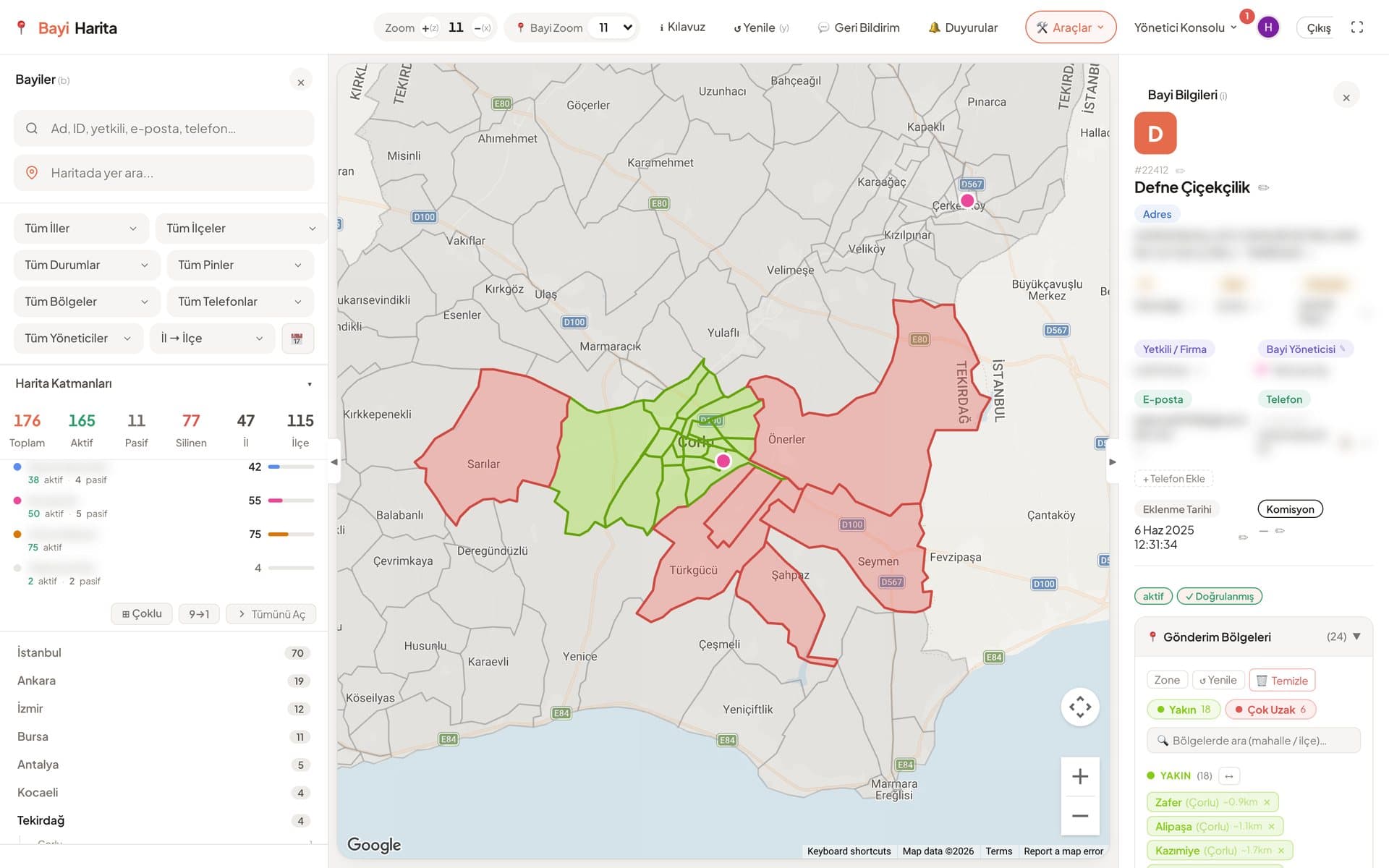Collapse left panel with the left arrow handle
Viewport: 1389px width, 868px height.
[334, 461]
